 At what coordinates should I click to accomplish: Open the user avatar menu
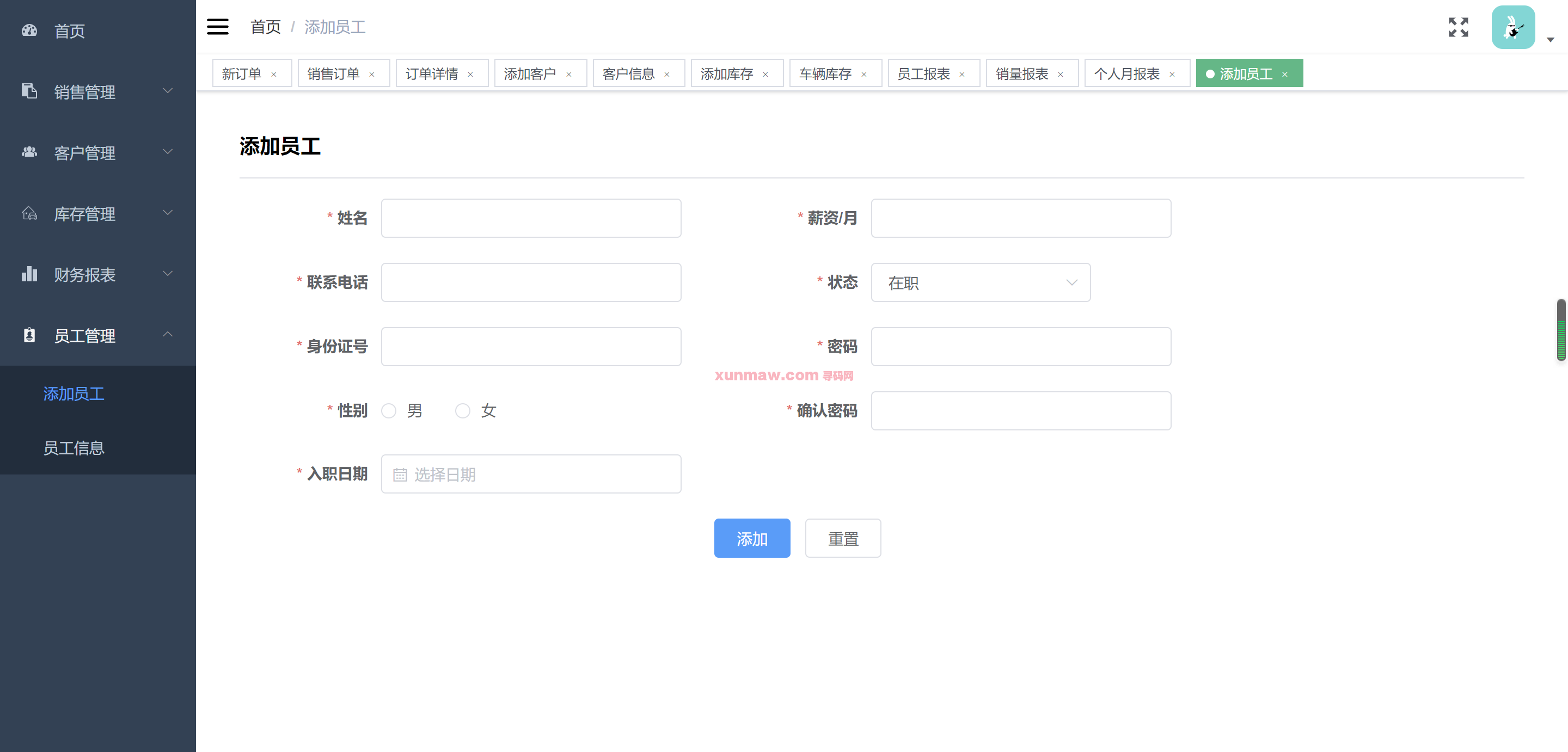click(x=1512, y=27)
